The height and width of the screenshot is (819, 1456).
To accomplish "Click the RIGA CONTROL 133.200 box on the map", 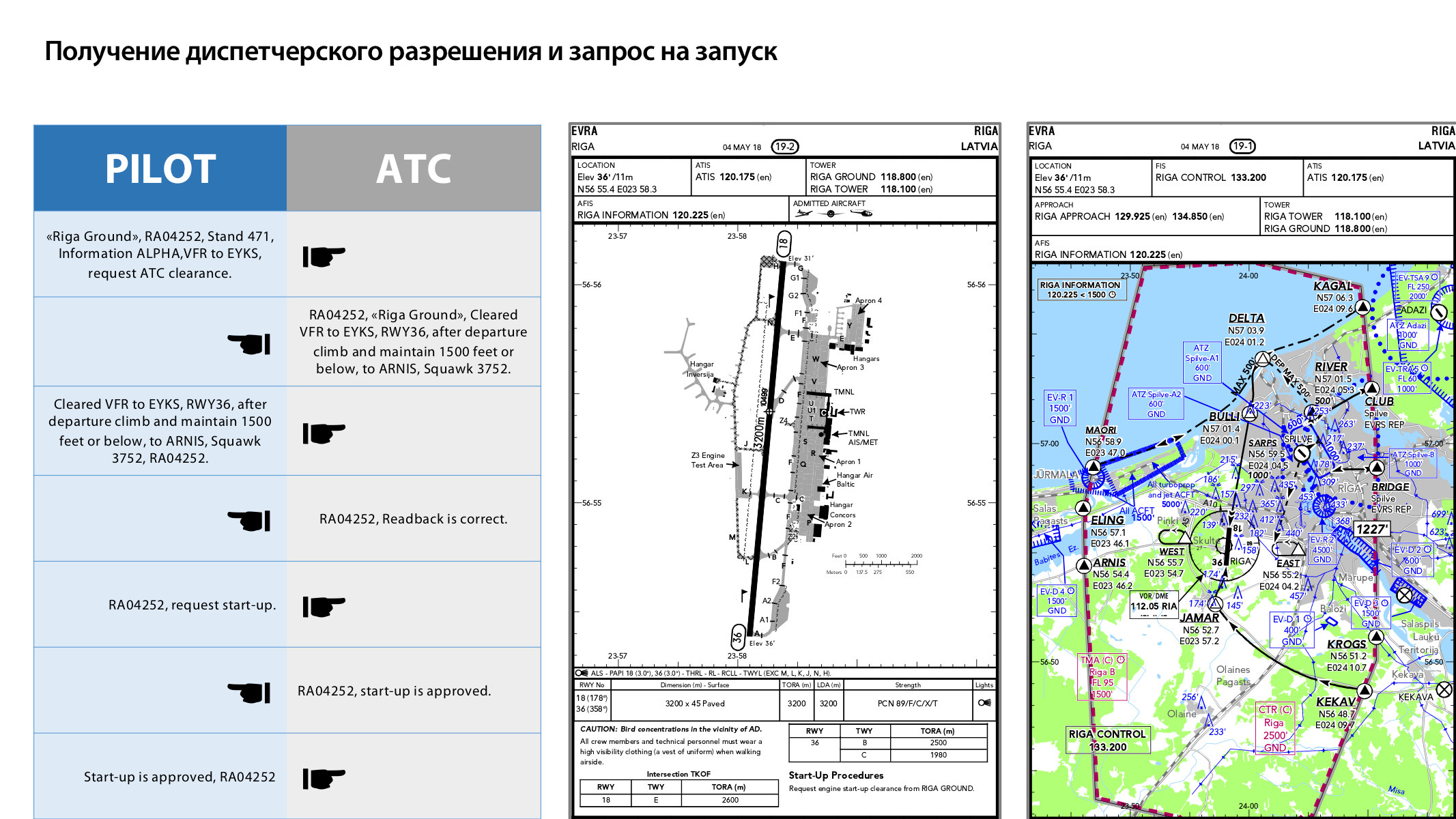I will coord(1107,740).
